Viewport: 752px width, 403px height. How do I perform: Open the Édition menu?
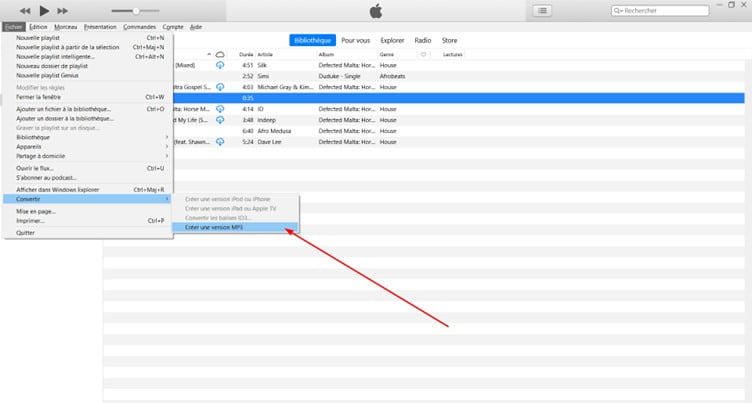pyautogui.click(x=38, y=27)
